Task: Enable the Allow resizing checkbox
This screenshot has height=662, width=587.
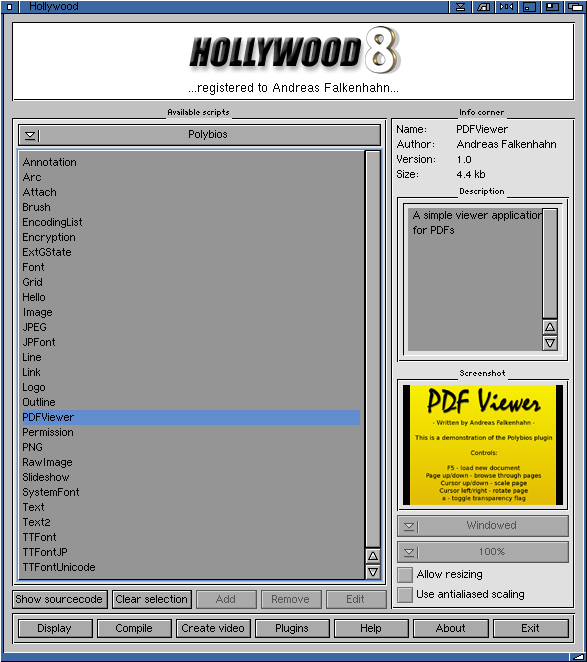Action: [x=405, y=575]
